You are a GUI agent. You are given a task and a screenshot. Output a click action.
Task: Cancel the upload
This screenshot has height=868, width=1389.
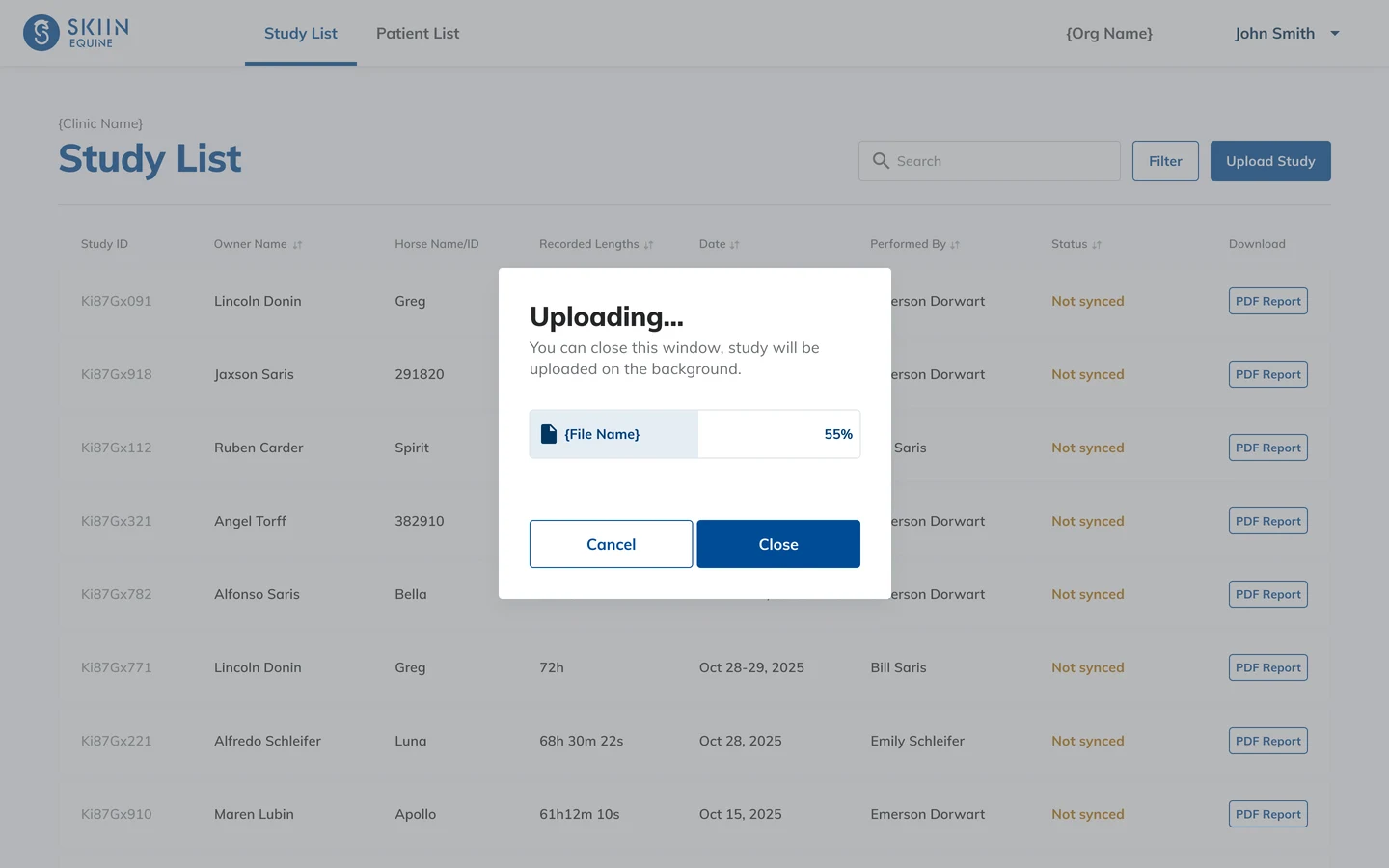[611, 544]
